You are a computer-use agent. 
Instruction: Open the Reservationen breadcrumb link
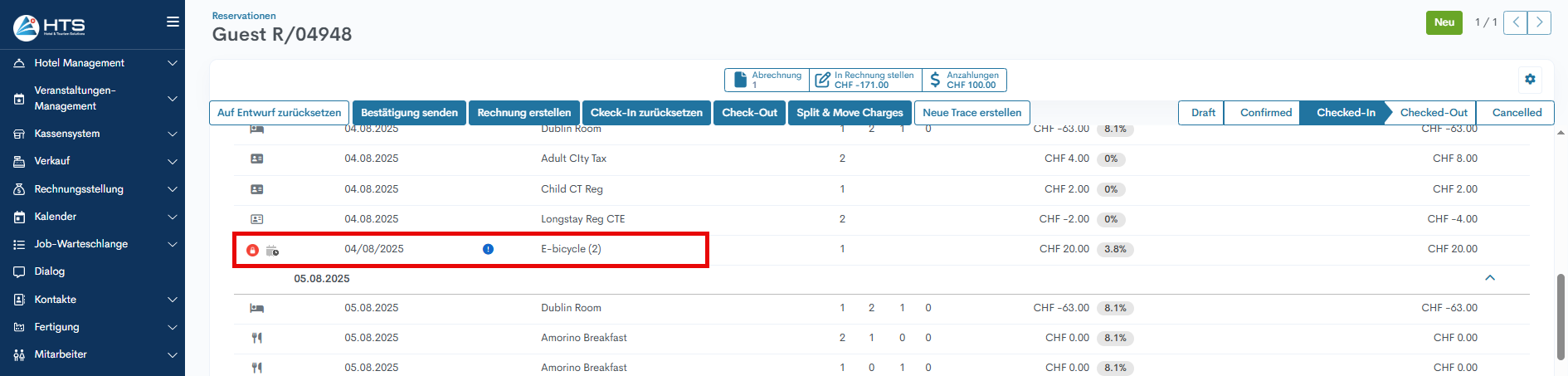pos(244,16)
